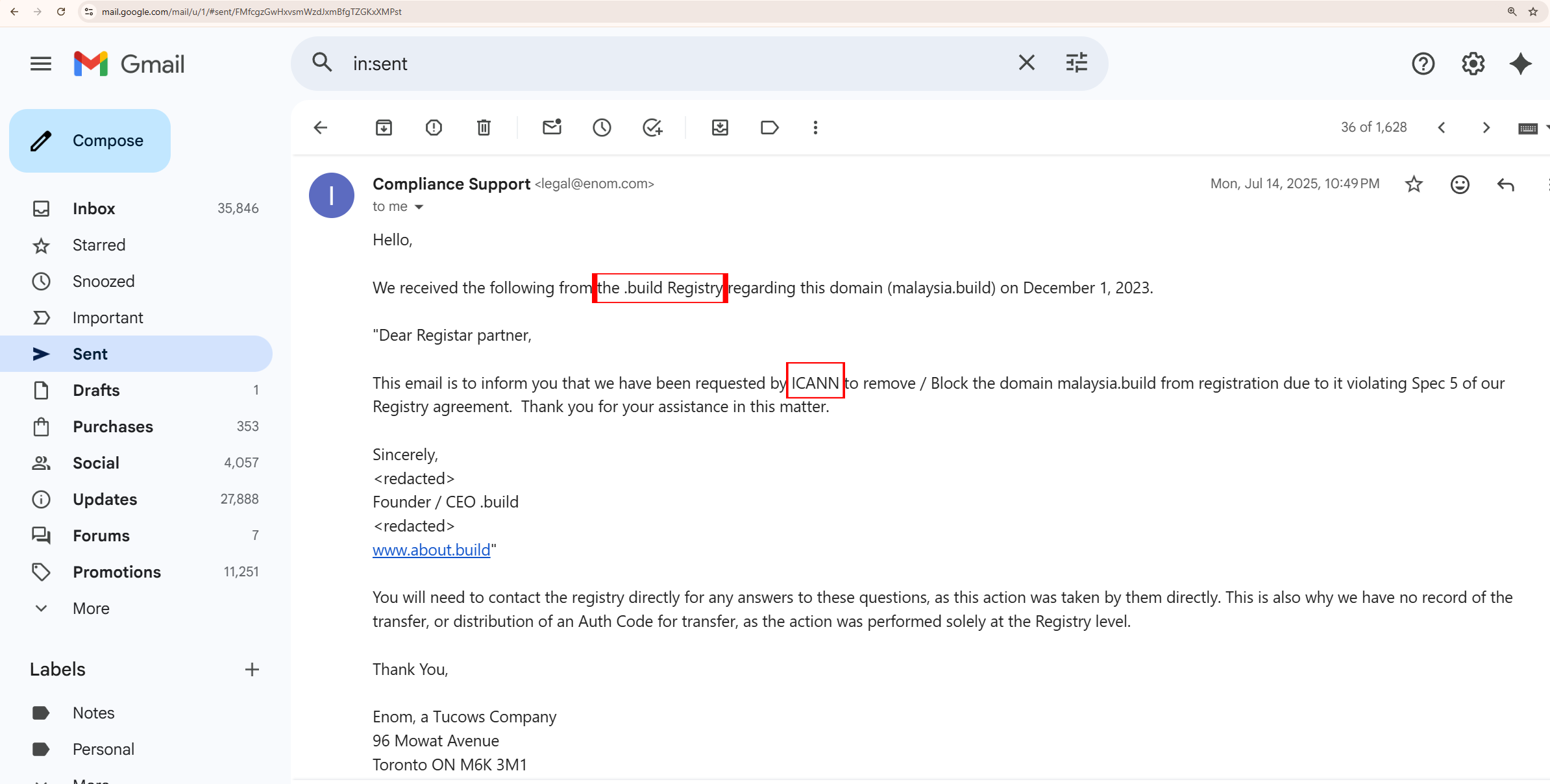Open the toolbar More options menu

[x=815, y=127]
